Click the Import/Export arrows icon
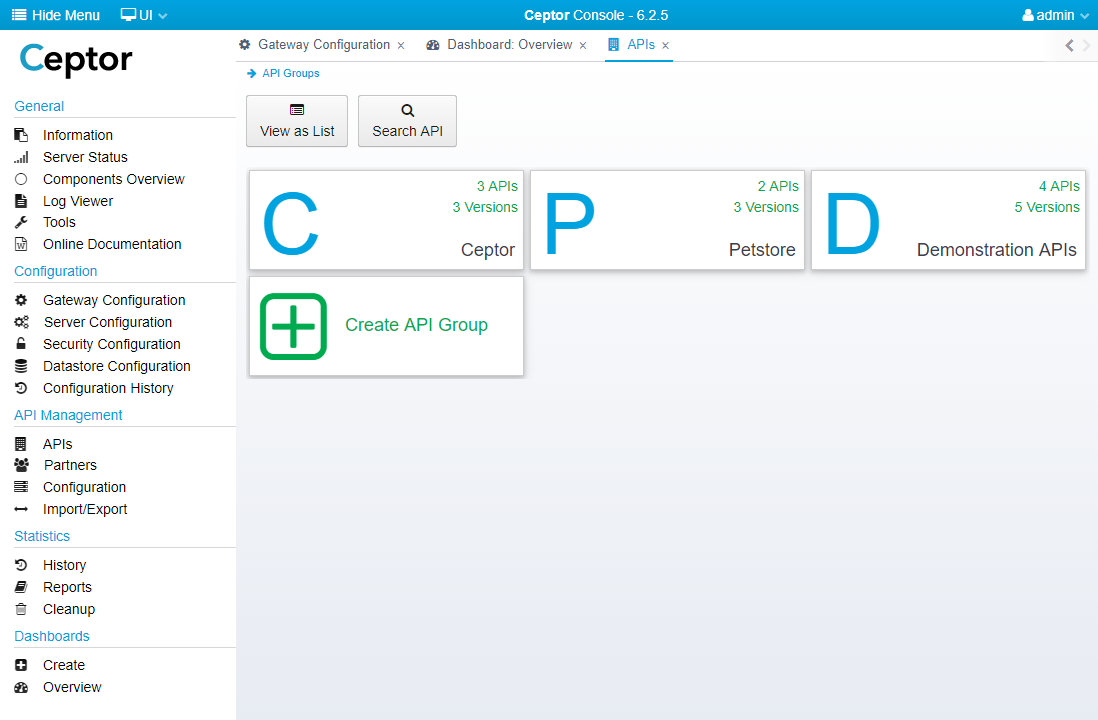The image size is (1098, 720). pyautogui.click(x=21, y=509)
